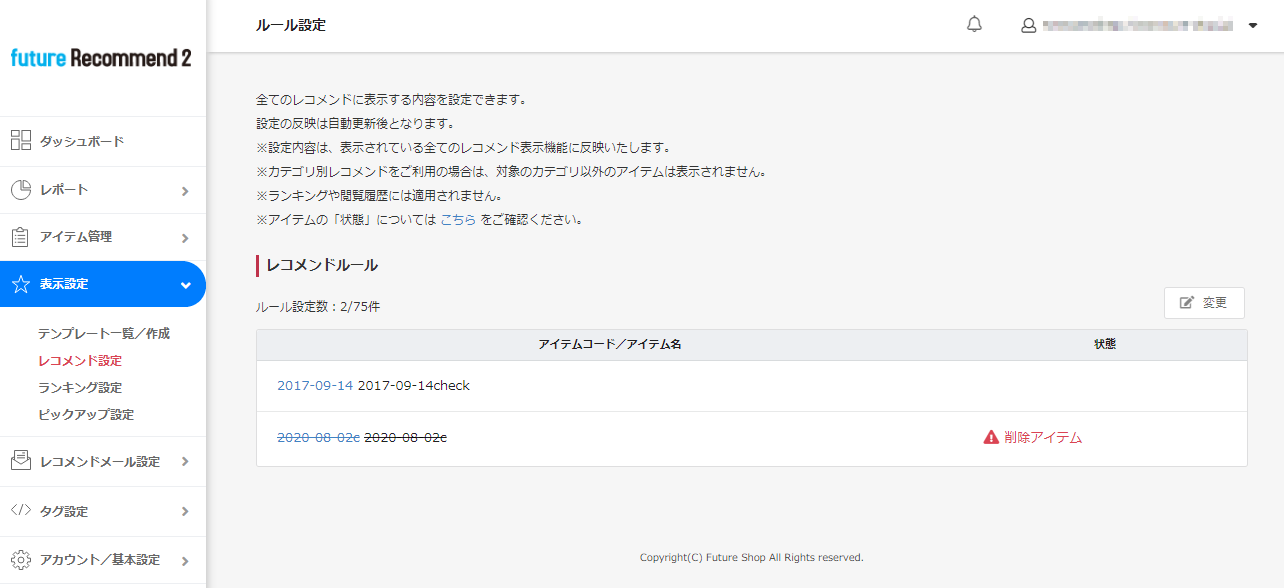
Task: Open レコメンド設定 submenu link
Action: (x=80, y=360)
